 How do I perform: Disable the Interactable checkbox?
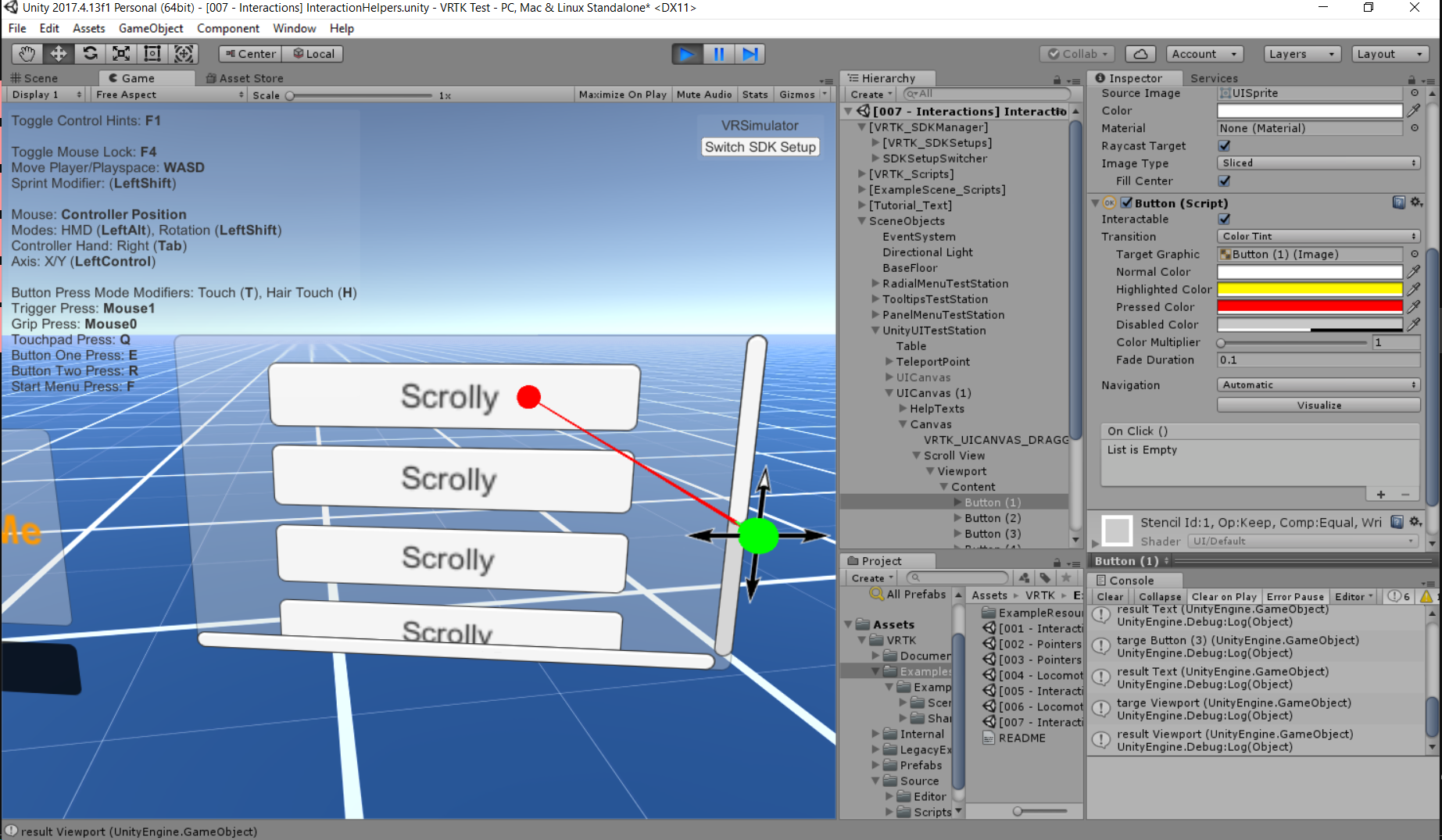pos(1224,219)
